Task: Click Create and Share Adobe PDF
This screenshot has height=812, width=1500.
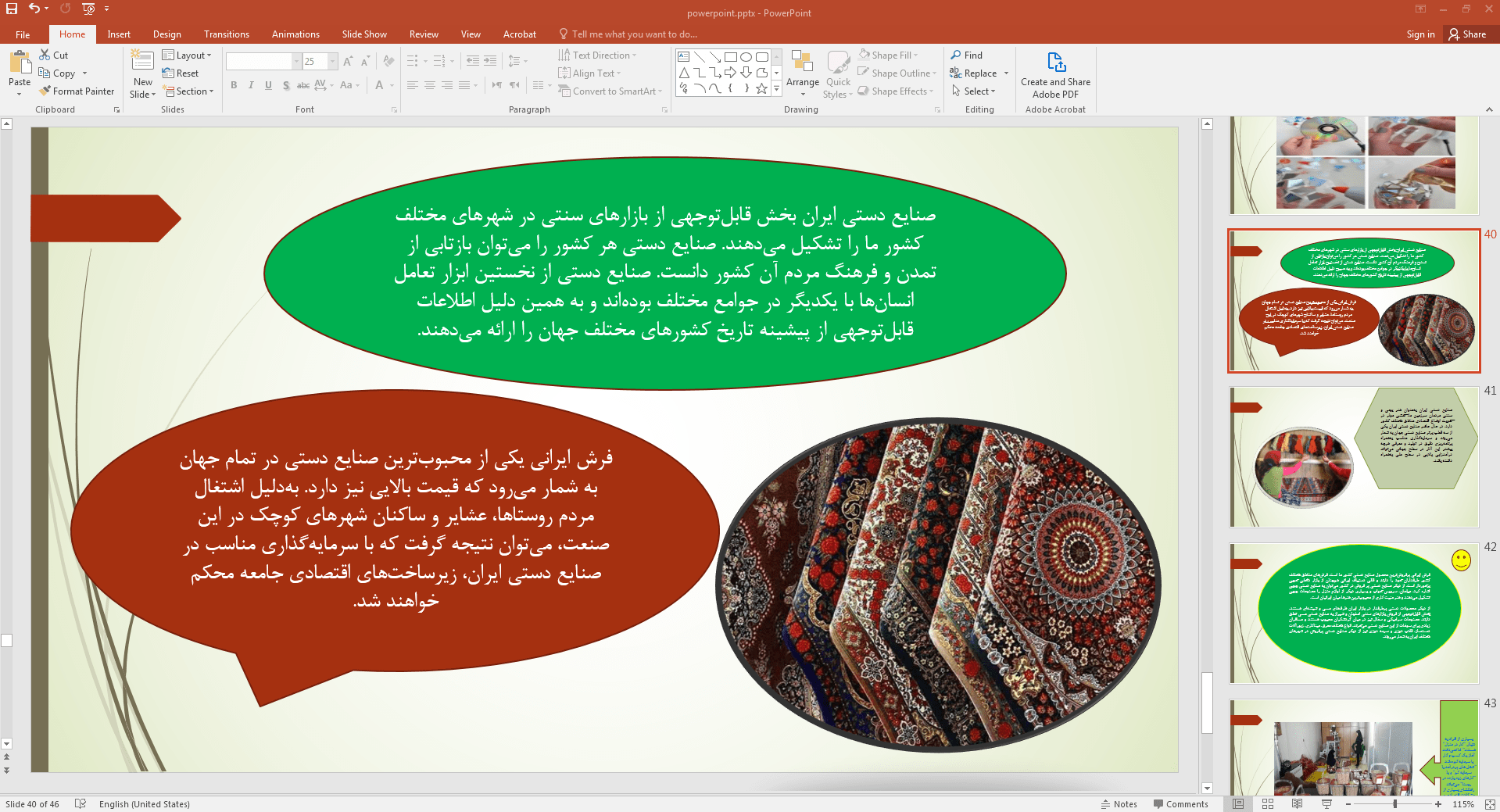Action: click(x=1055, y=75)
